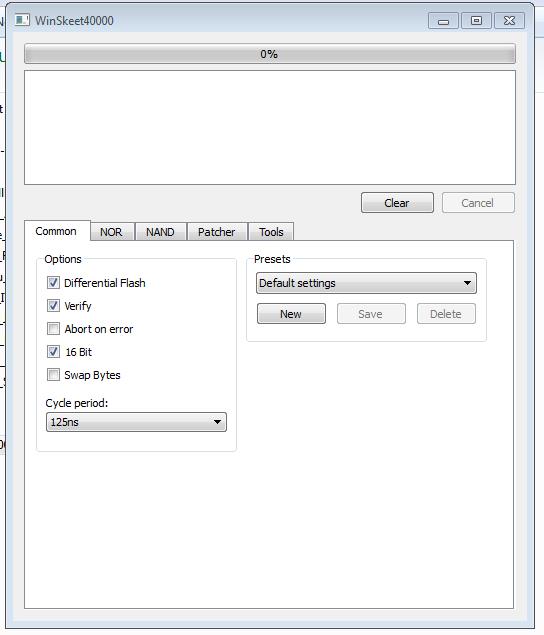Toggle the Differential Flash checkbox
The image size is (544, 635).
(x=53, y=283)
